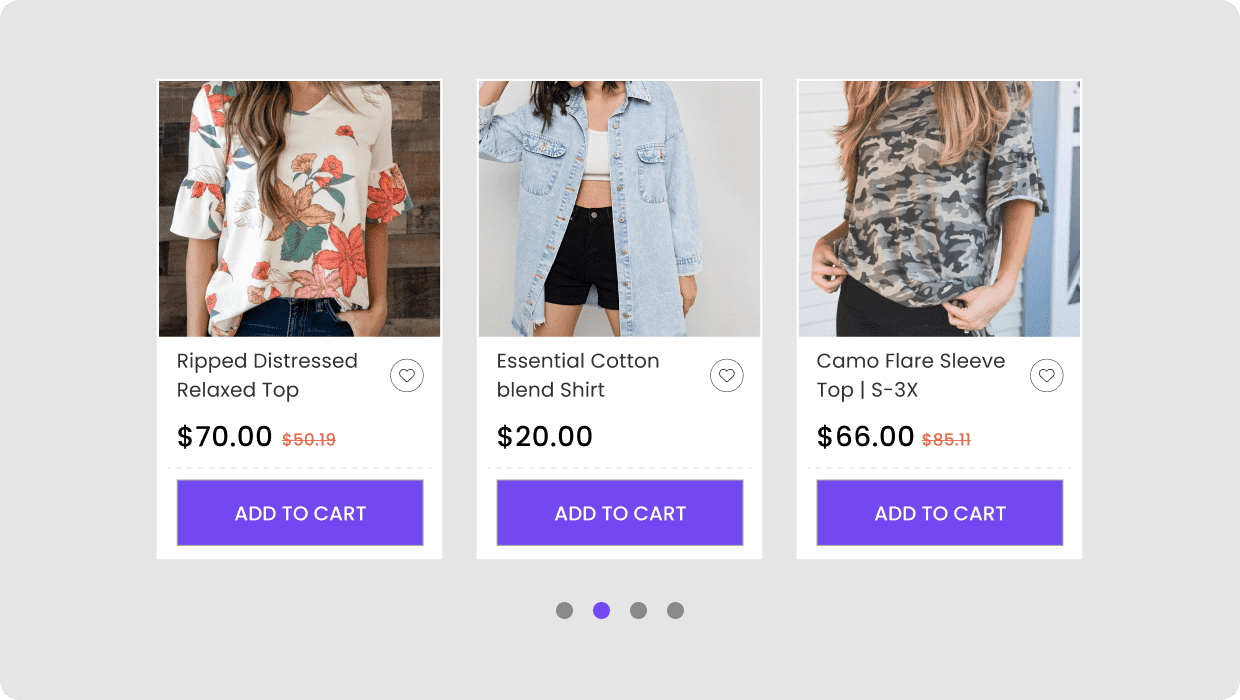Click the $20.00 price label
The width and height of the screenshot is (1240, 700).
coord(545,437)
